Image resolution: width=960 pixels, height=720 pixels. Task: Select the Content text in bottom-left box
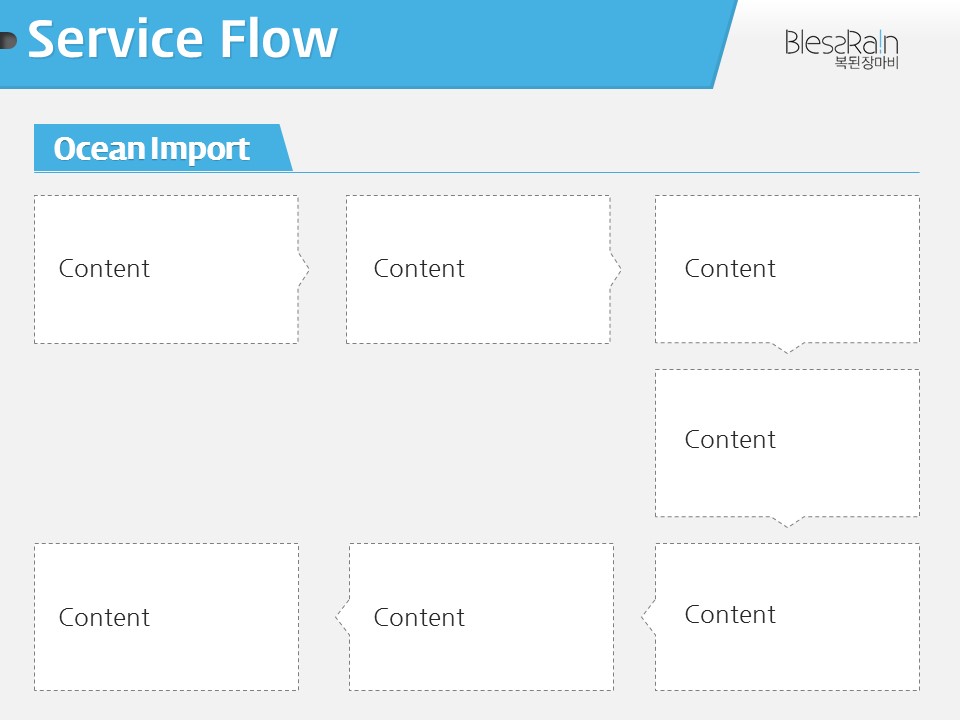tap(104, 618)
